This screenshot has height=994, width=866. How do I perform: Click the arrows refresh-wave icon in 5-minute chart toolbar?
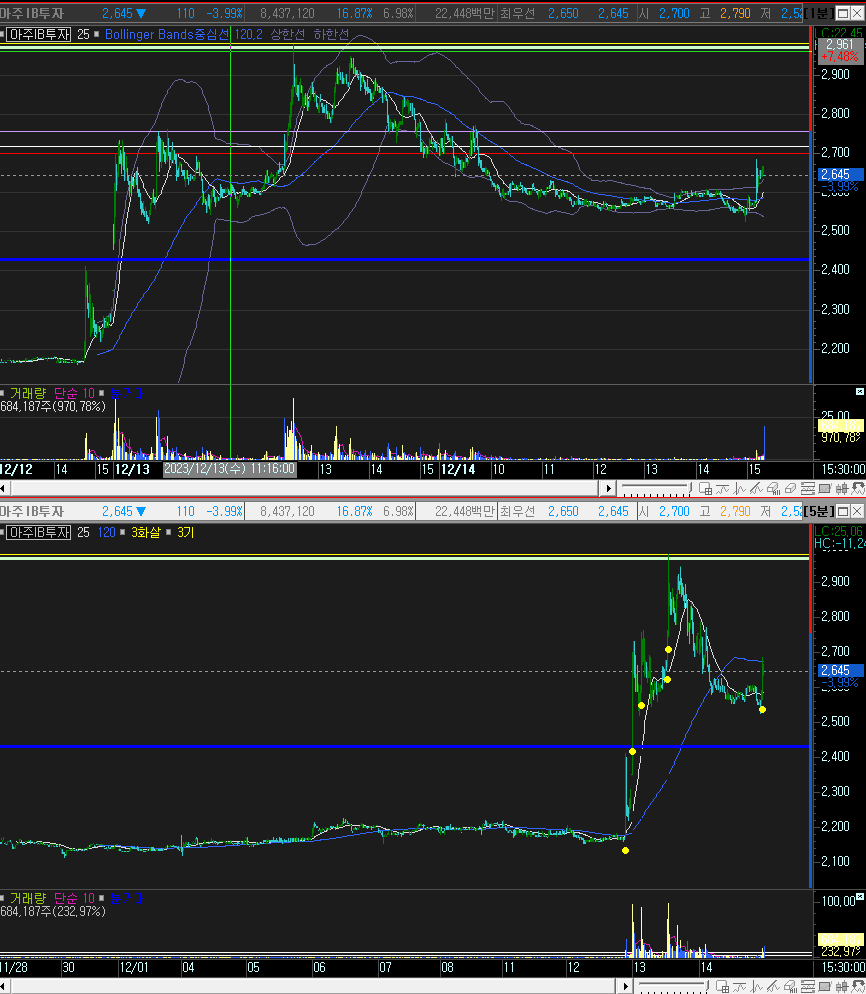[858, 986]
